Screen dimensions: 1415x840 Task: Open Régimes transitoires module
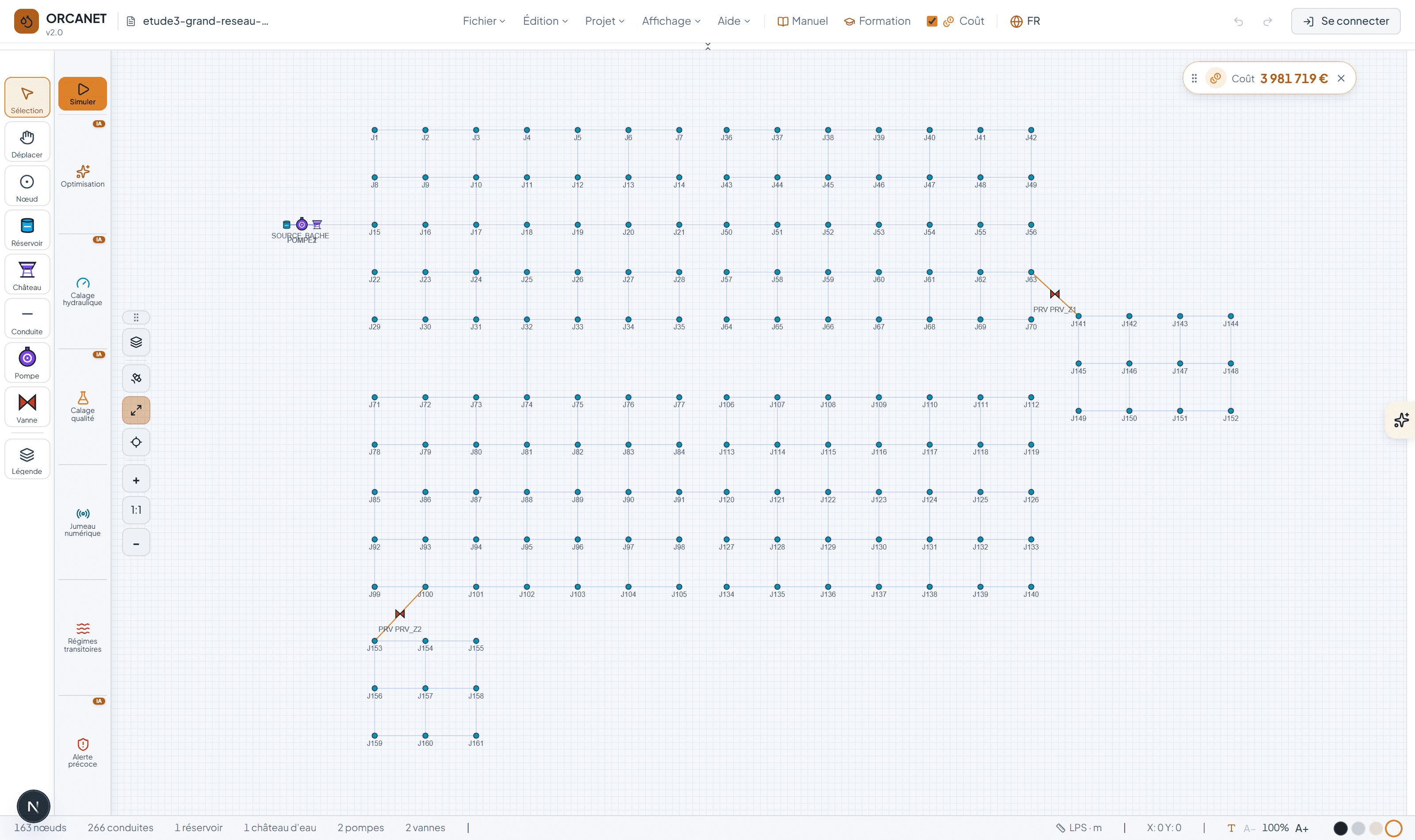tap(83, 638)
